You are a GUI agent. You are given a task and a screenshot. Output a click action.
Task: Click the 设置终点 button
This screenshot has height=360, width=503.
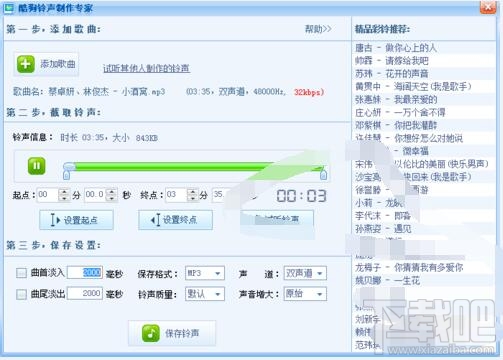pyautogui.click(x=175, y=220)
